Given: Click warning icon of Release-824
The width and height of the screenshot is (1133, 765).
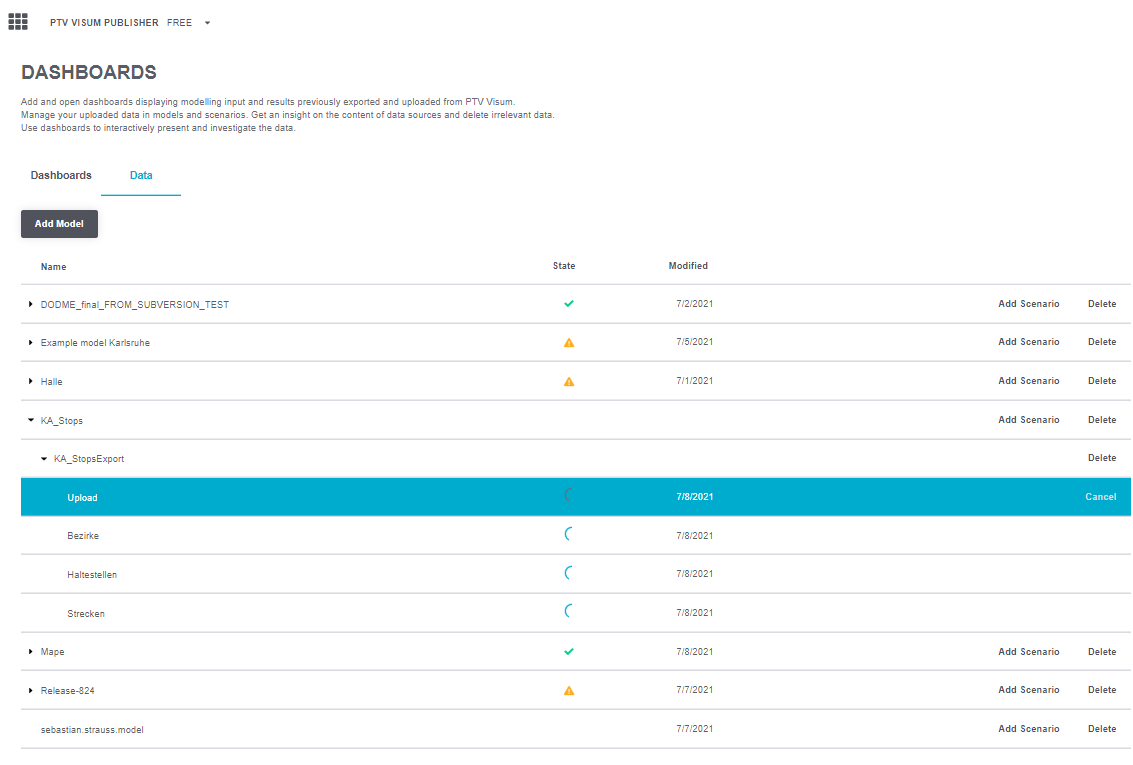Looking at the screenshot, I should click(569, 690).
